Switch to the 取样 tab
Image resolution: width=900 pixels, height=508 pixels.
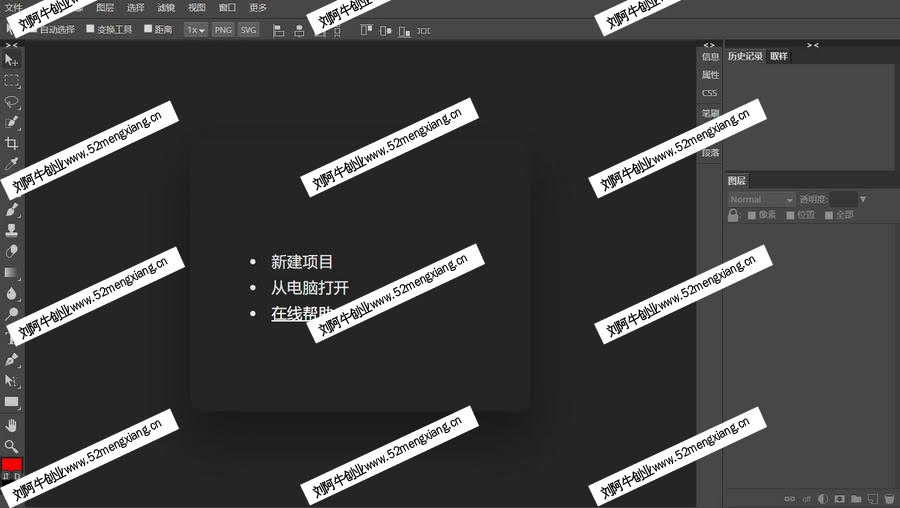[779, 56]
